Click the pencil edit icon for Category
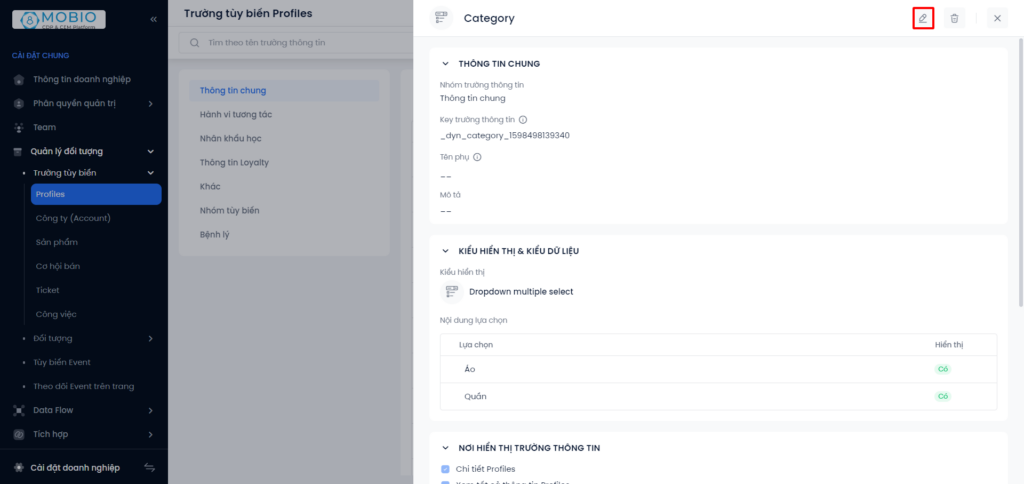Screen dimensions: 1024x484 point(923,18)
